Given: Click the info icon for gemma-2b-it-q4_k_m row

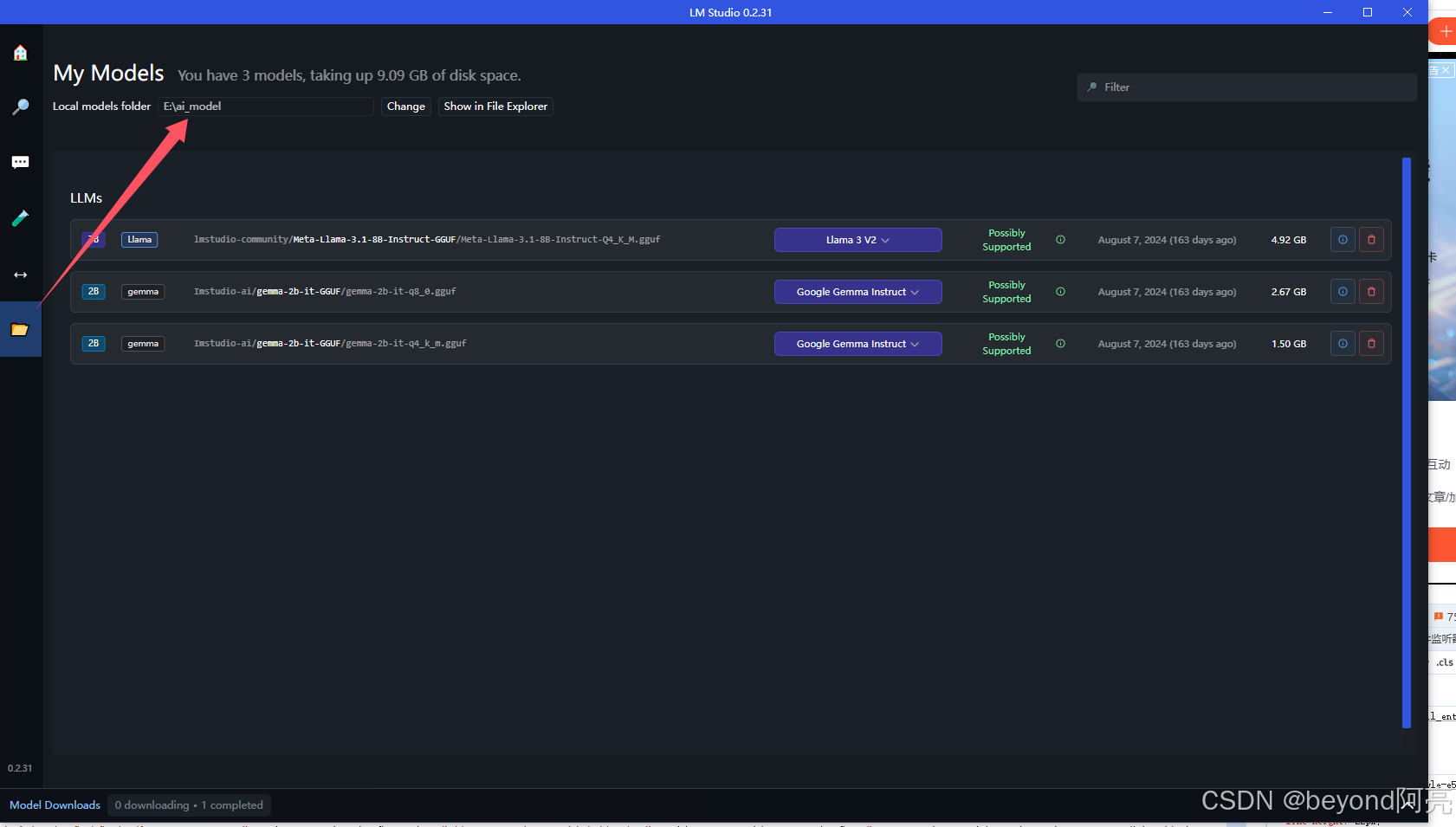Looking at the screenshot, I should (x=1343, y=344).
